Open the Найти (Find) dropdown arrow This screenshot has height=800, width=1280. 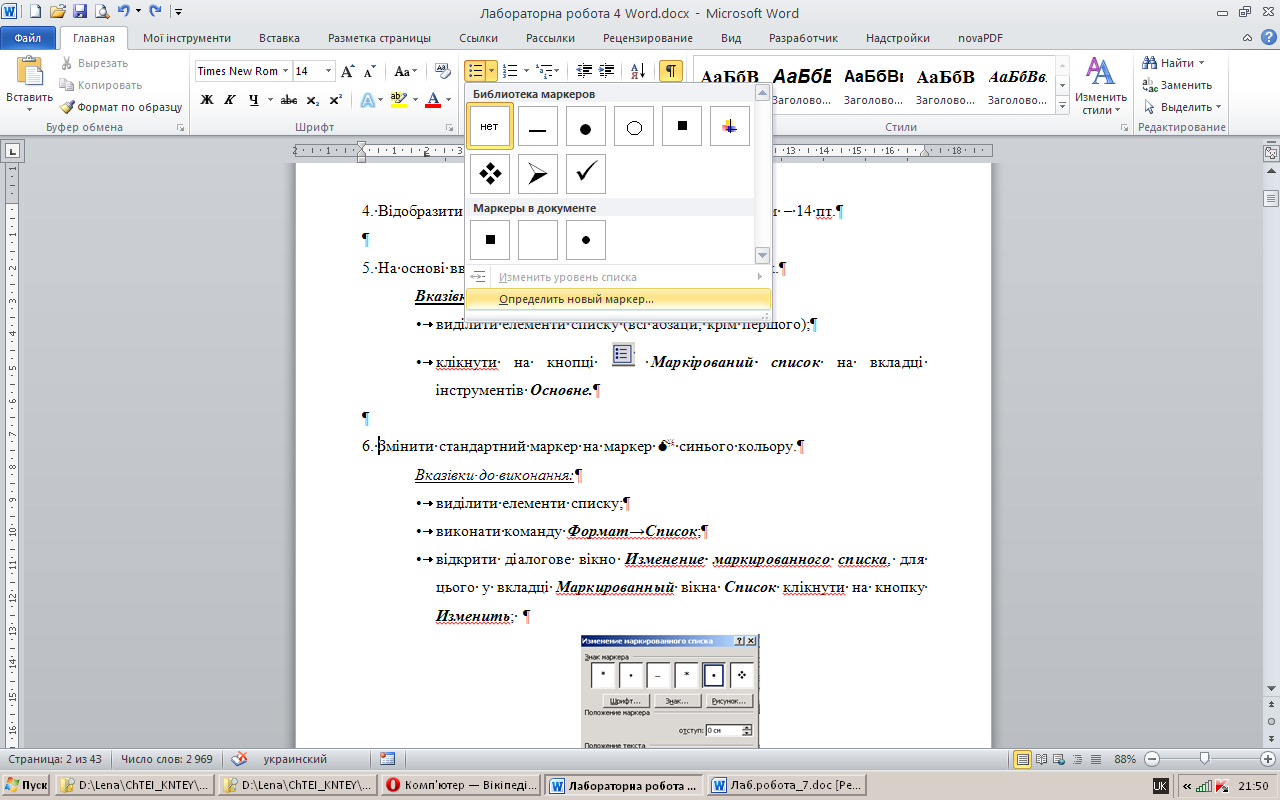tap(1201, 63)
